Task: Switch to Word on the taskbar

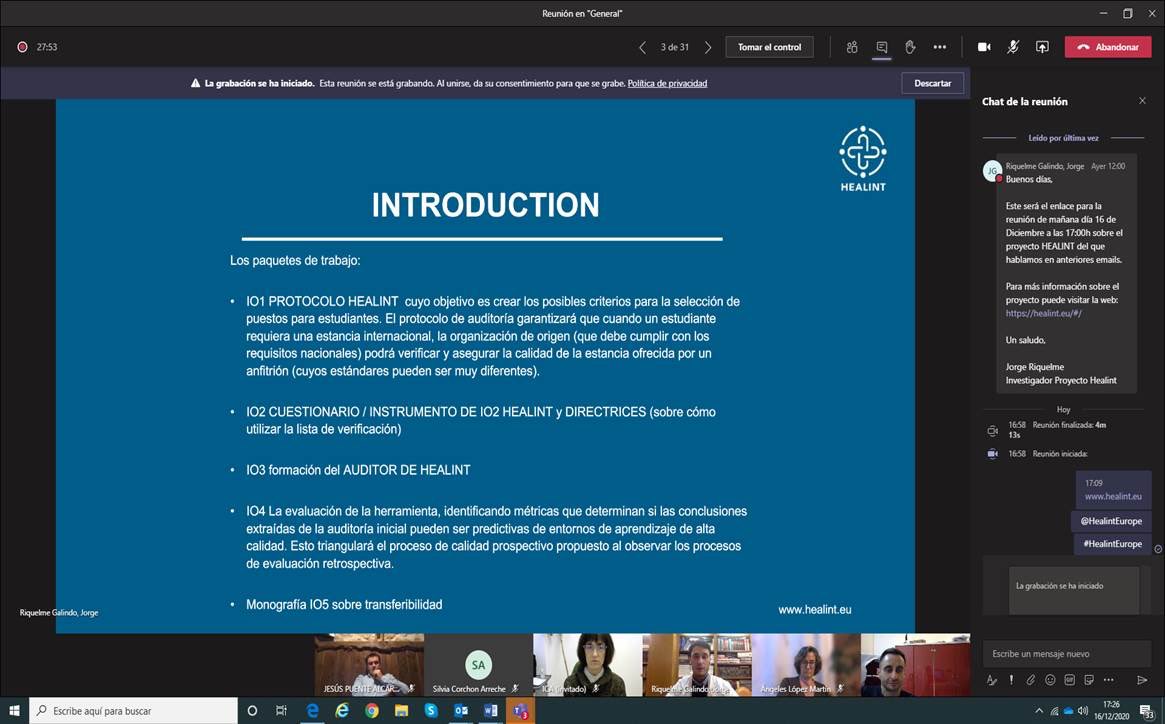Action: pyautogui.click(x=490, y=711)
